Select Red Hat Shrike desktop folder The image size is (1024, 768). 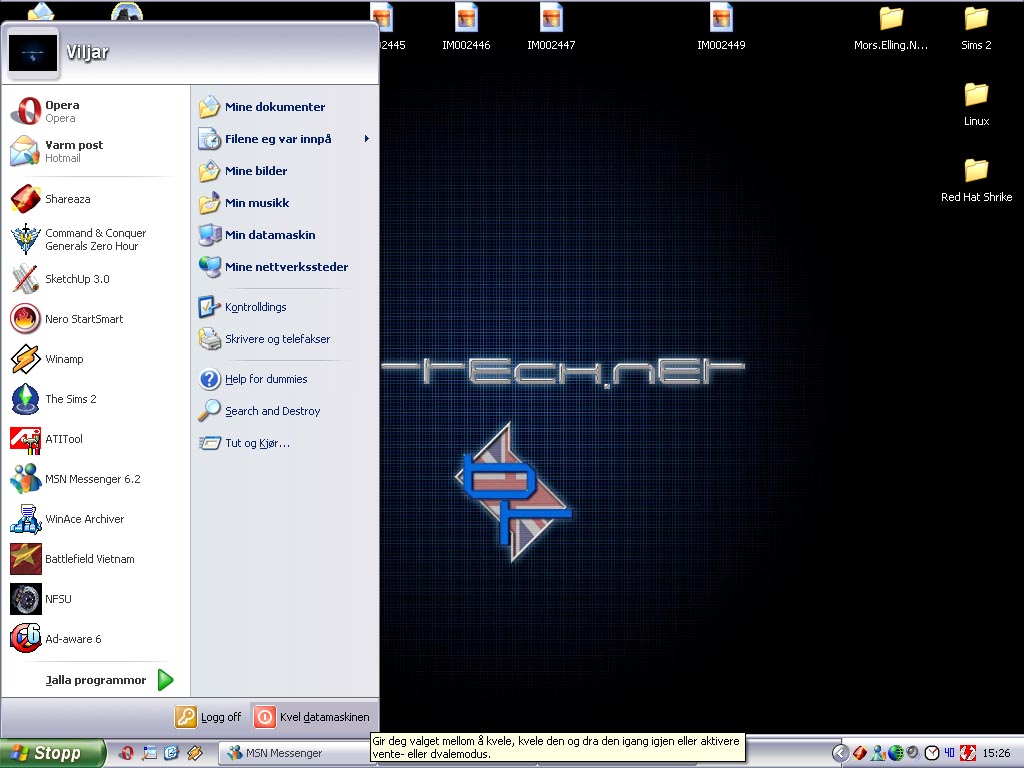(976, 181)
